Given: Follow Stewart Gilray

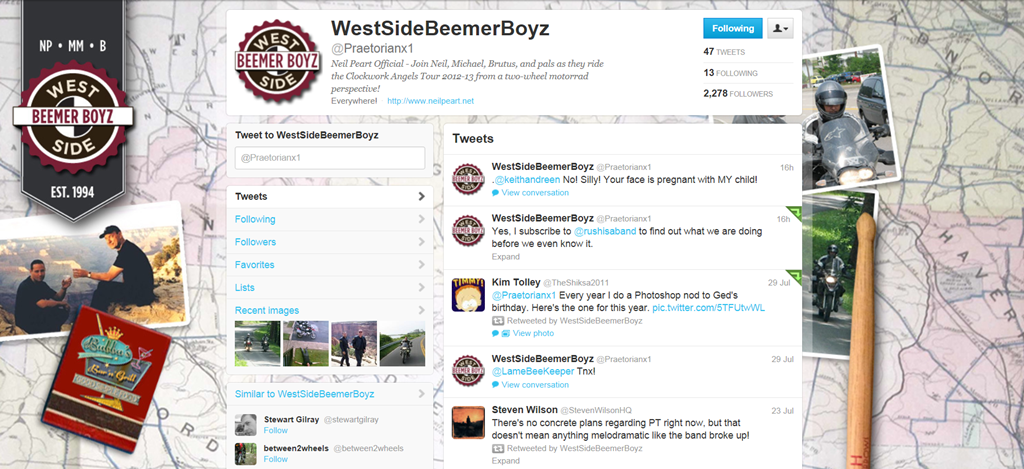Looking at the screenshot, I should point(276,430).
